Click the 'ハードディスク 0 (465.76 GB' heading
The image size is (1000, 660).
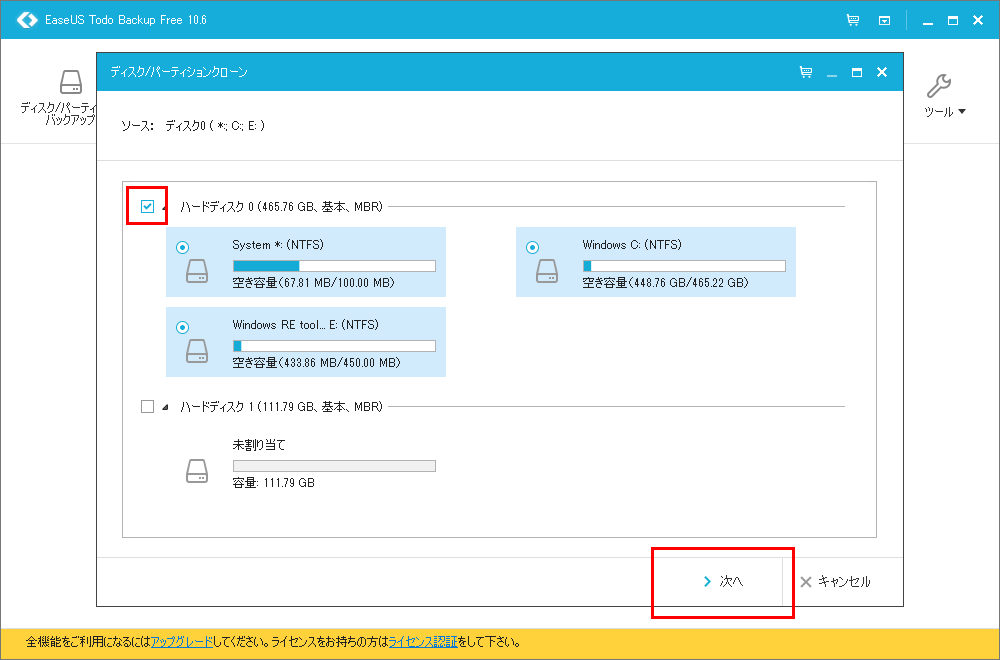281,207
